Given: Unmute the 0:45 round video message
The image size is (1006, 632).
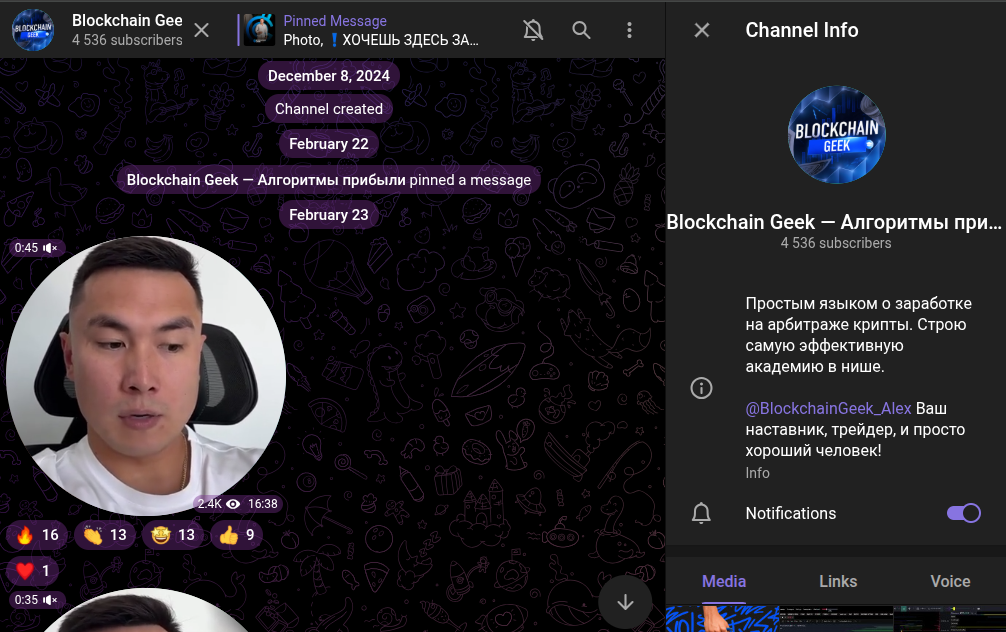Looking at the screenshot, I should pos(50,248).
